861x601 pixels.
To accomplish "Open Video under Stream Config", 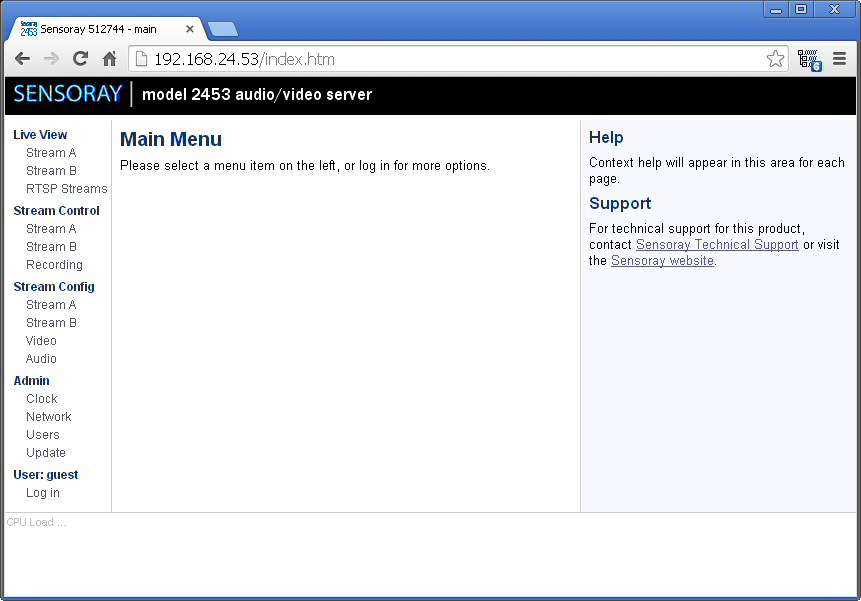I will [x=41, y=341].
